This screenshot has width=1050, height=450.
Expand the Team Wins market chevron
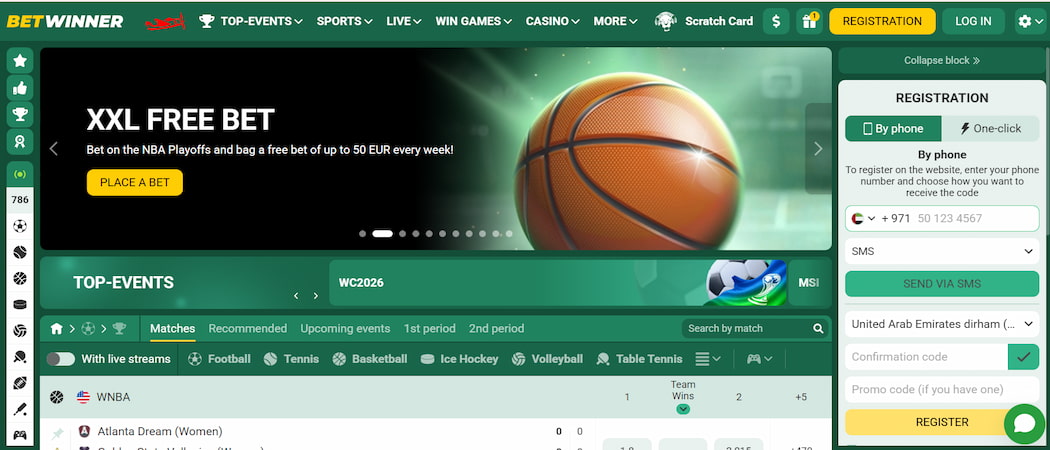pyautogui.click(x=683, y=409)
